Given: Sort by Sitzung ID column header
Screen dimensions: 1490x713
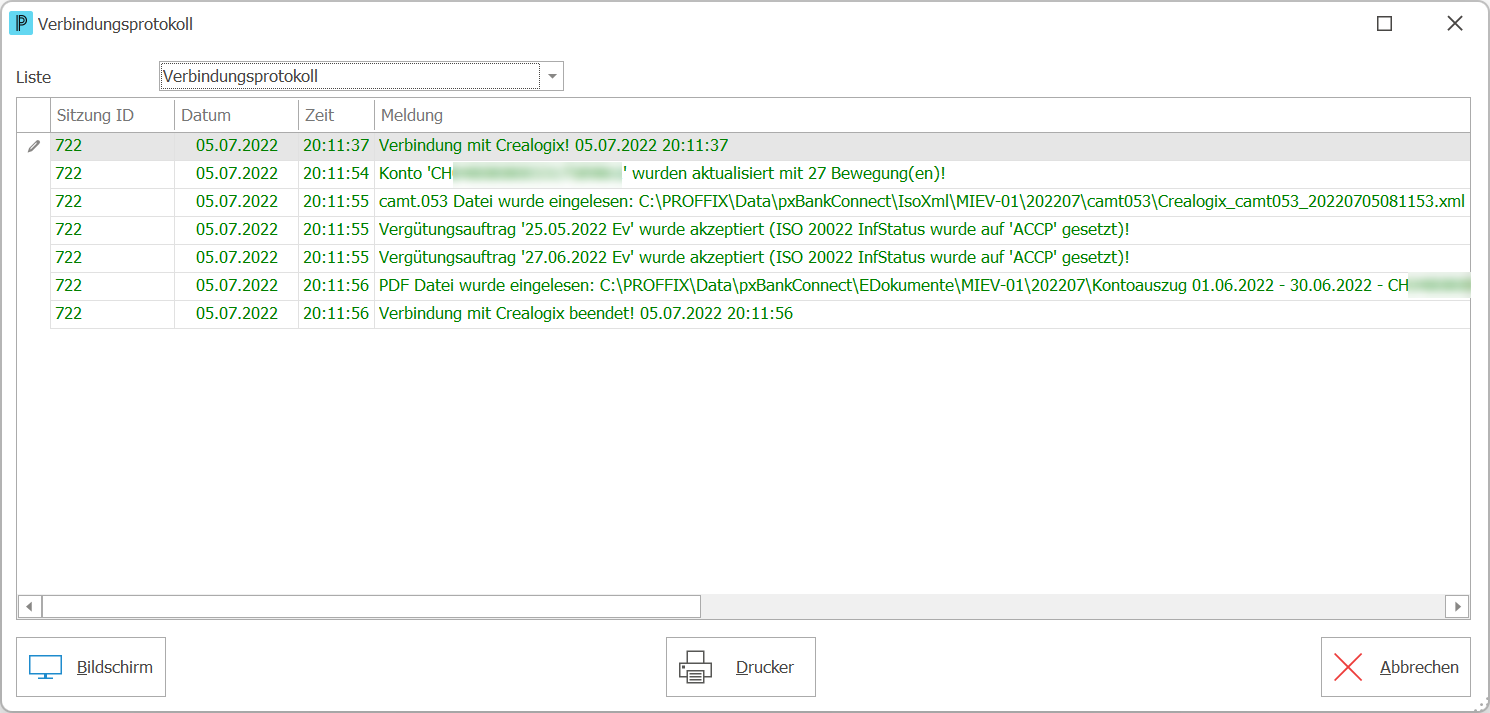Looking at the screenshot, I should pos(113,115).
